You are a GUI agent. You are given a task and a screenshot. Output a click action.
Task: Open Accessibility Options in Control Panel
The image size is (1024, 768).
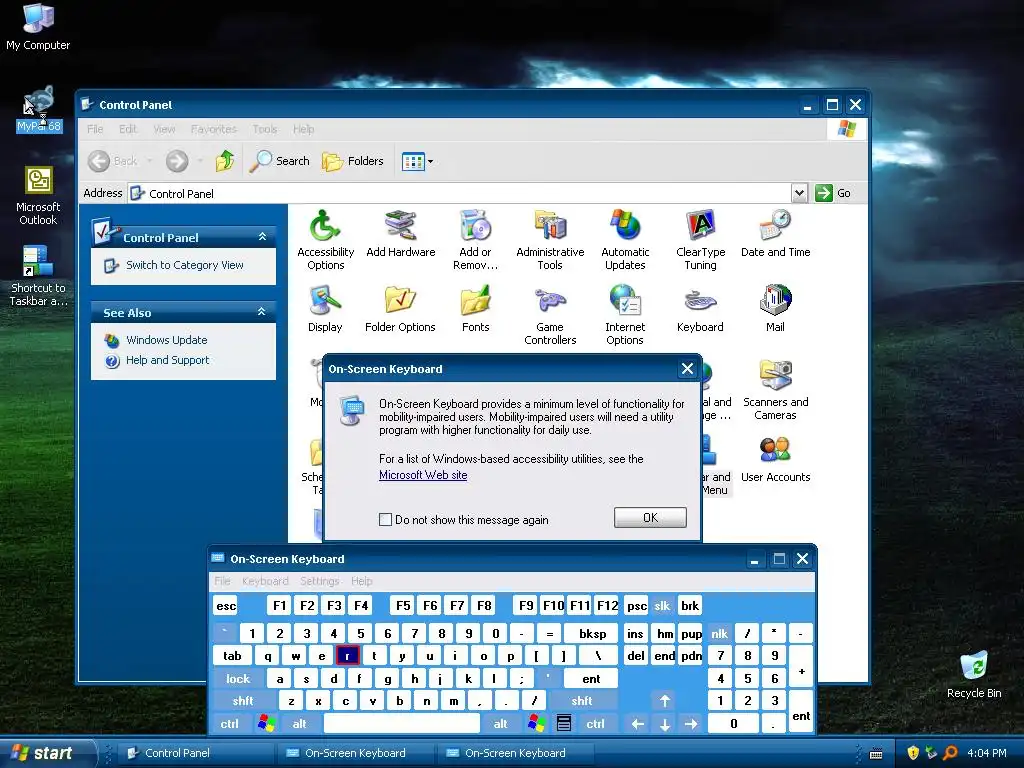click(325, 240)
